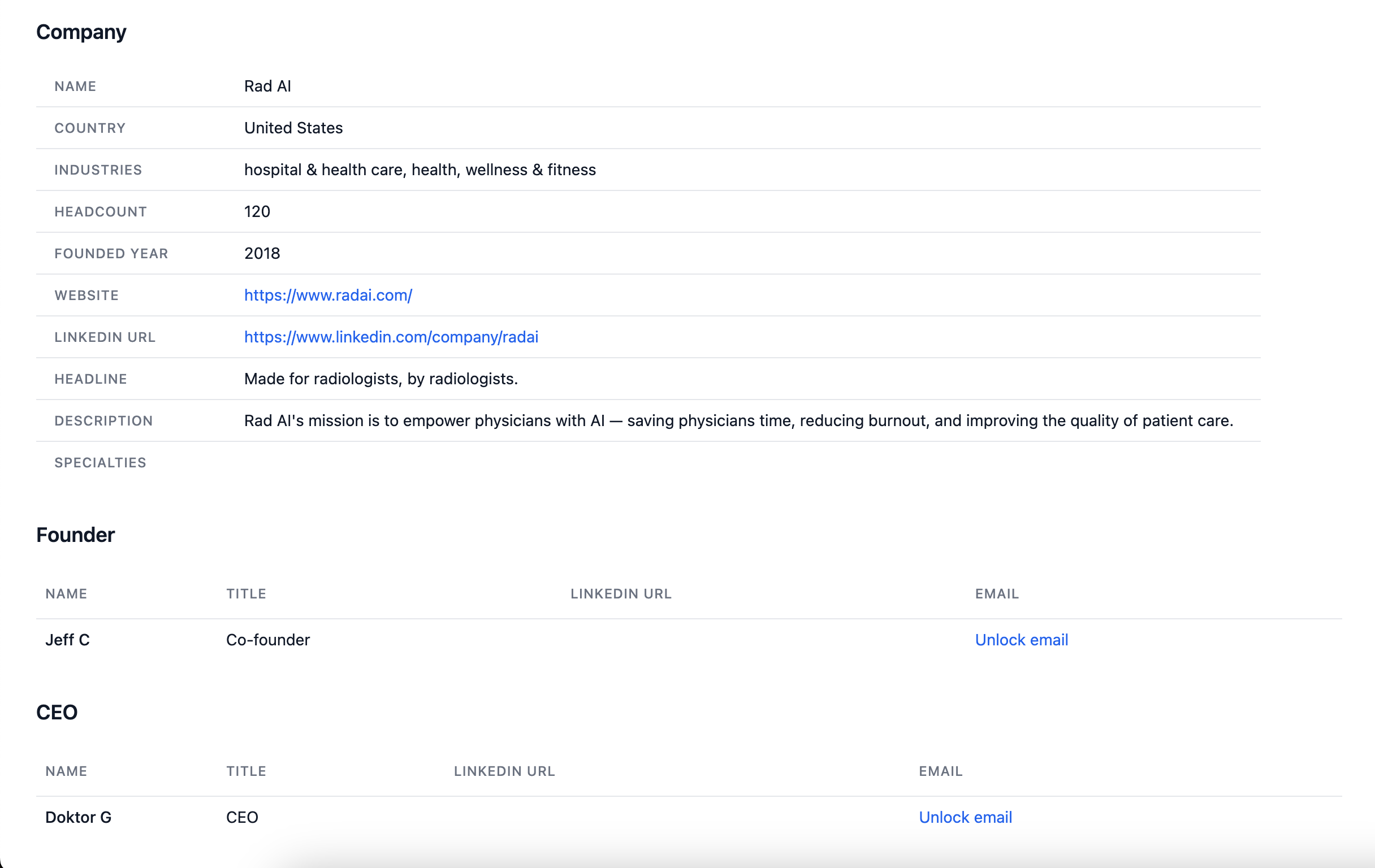Click the Founder section heading

pos(75,535)
